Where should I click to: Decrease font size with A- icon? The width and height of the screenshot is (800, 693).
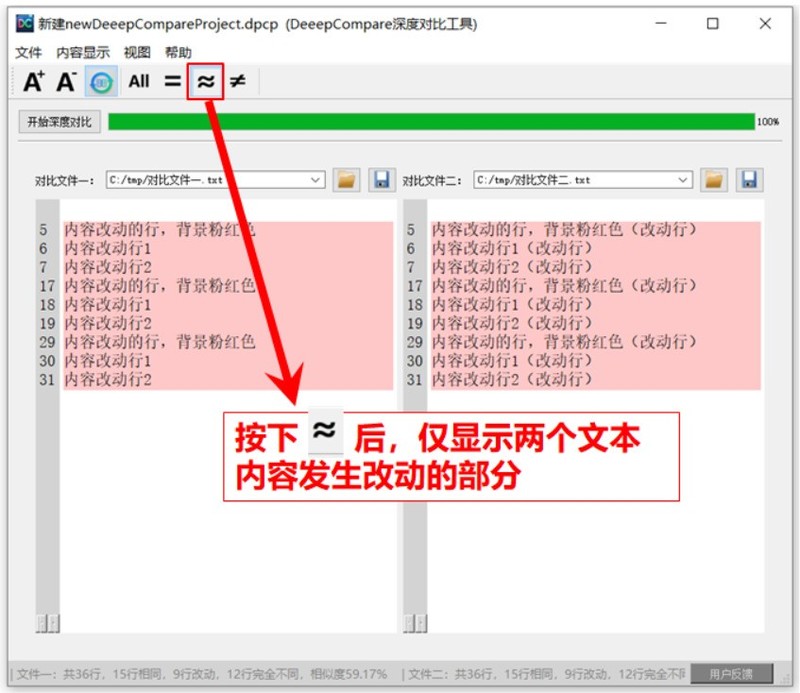(x=66, y=81)
